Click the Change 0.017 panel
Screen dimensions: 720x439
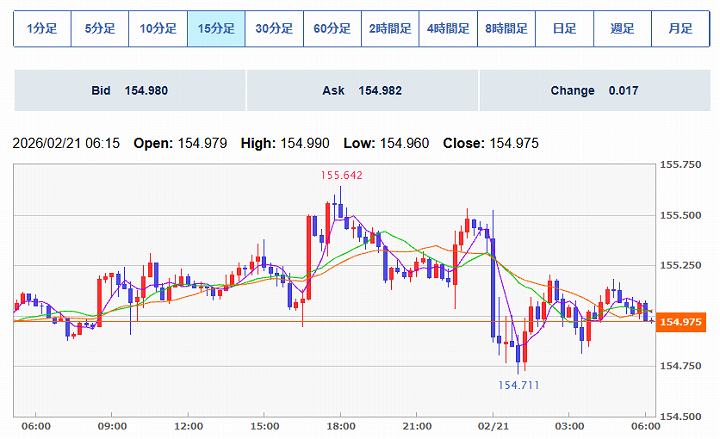(x=594, y=91)
